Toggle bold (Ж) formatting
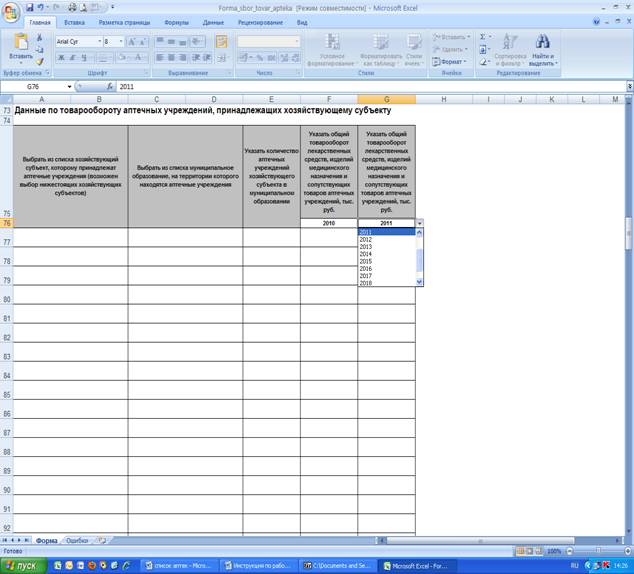The image size is (634, 574). point(61,58)
